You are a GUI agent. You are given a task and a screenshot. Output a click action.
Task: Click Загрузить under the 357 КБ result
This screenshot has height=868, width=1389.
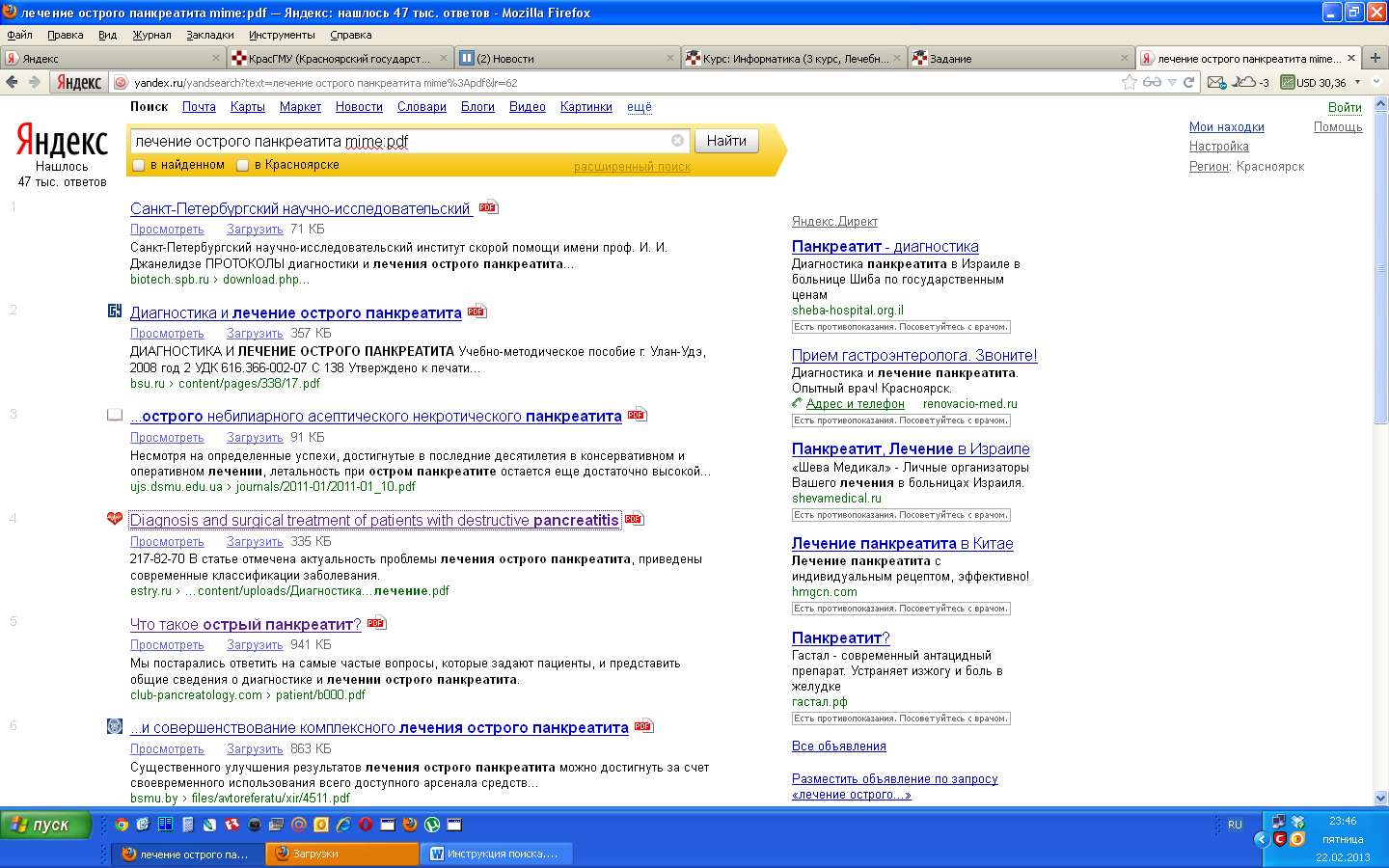pyautogui.click(x=255, y=334)
